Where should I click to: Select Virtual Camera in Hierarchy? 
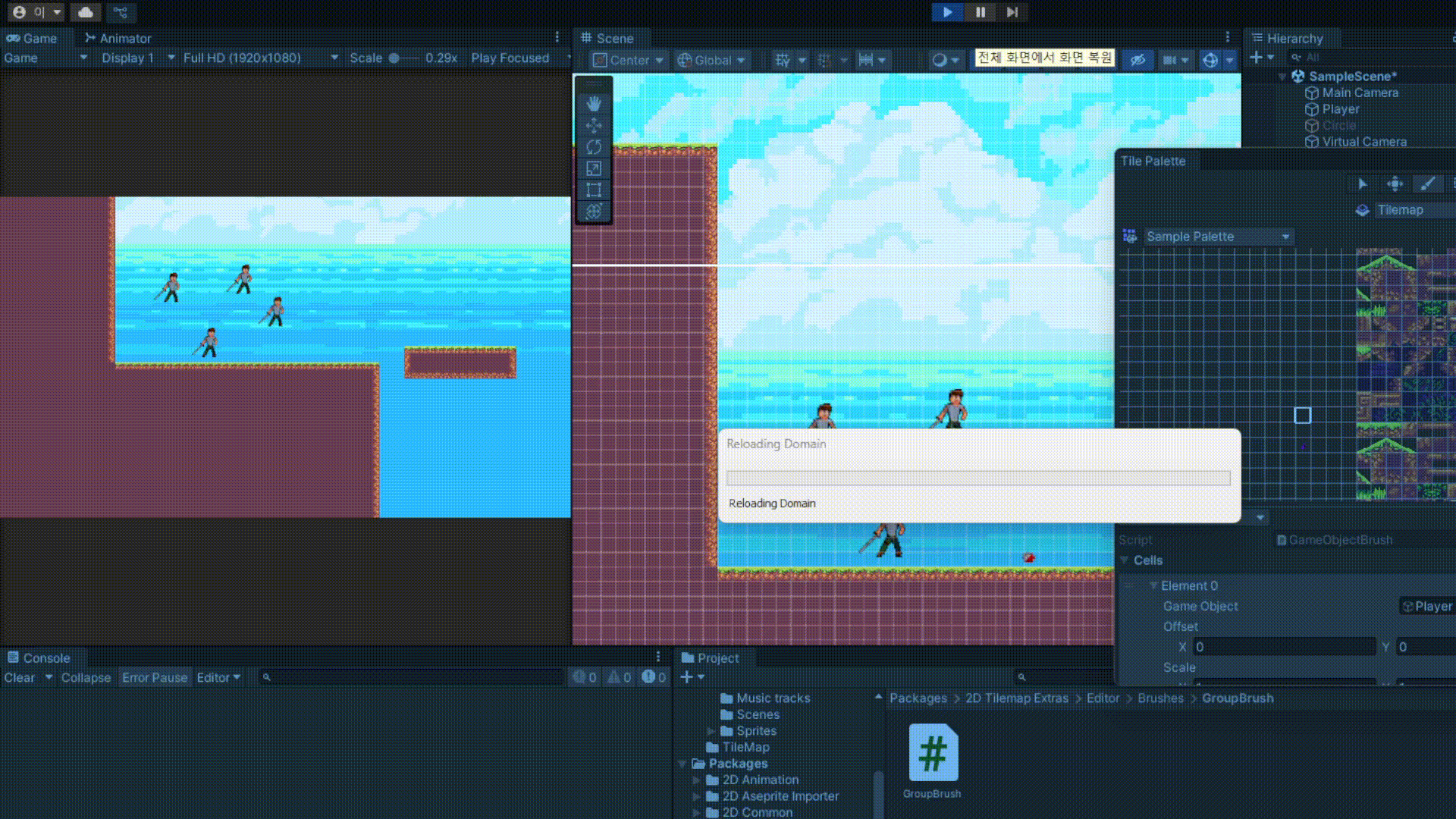1363,142
